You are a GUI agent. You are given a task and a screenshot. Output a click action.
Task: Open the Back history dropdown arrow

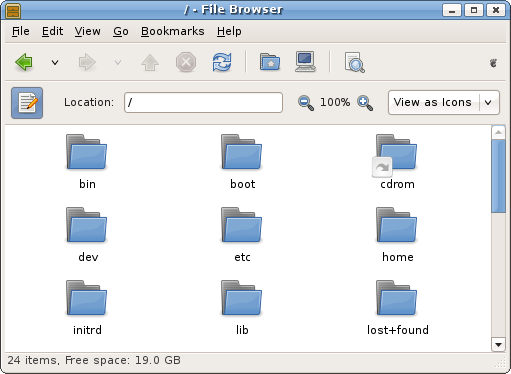55,62
